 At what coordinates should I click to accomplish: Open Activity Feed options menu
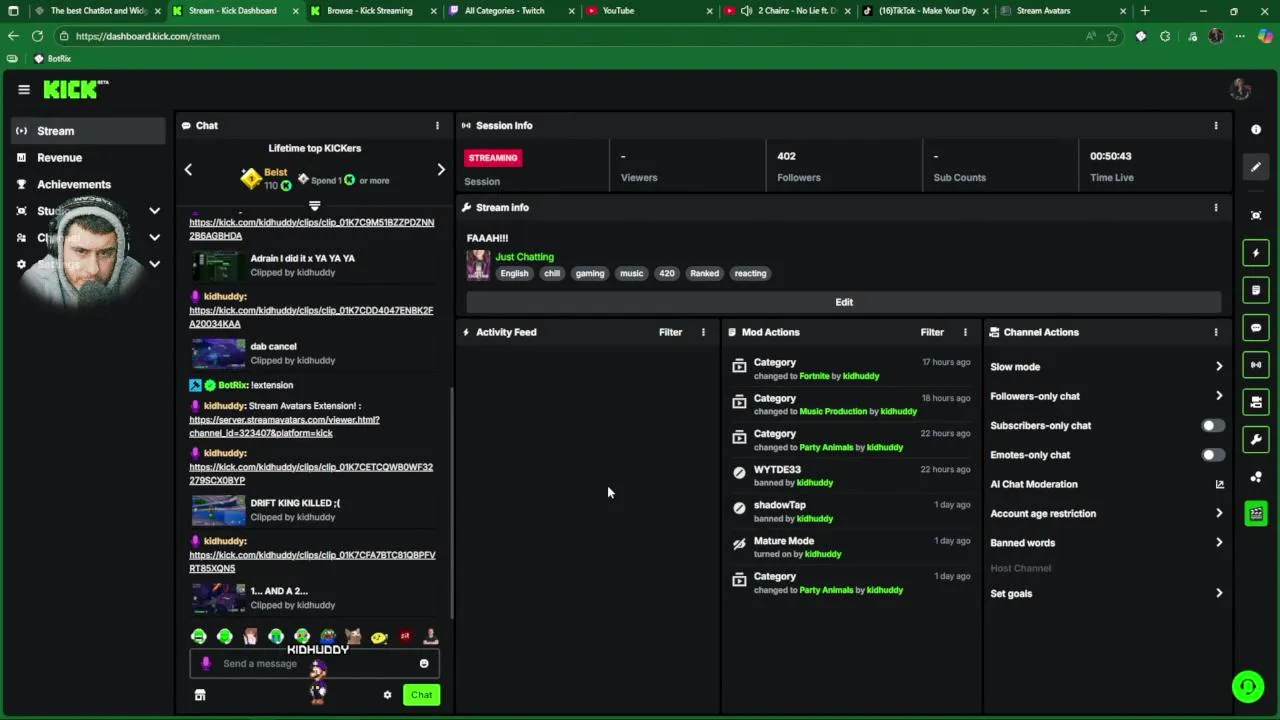[x=703, y=332]
